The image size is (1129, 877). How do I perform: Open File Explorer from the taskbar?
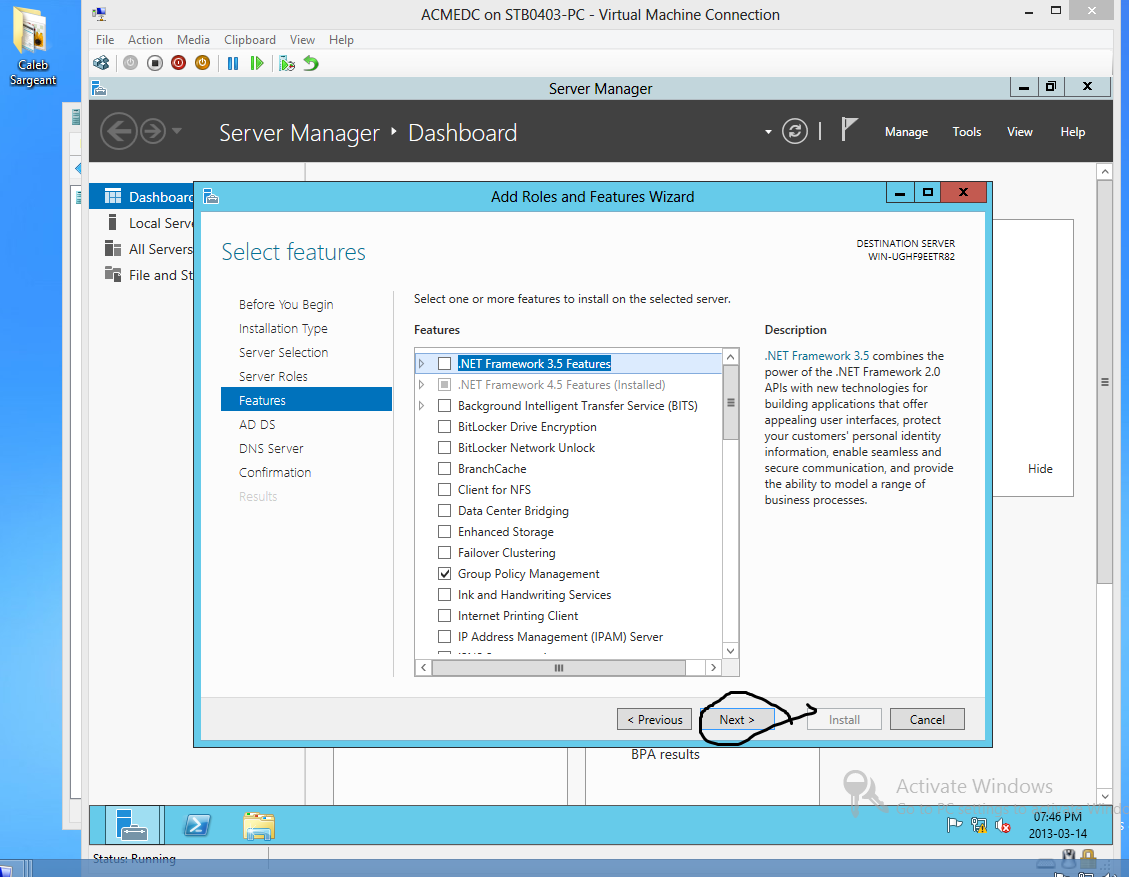[x=258, y=826]
